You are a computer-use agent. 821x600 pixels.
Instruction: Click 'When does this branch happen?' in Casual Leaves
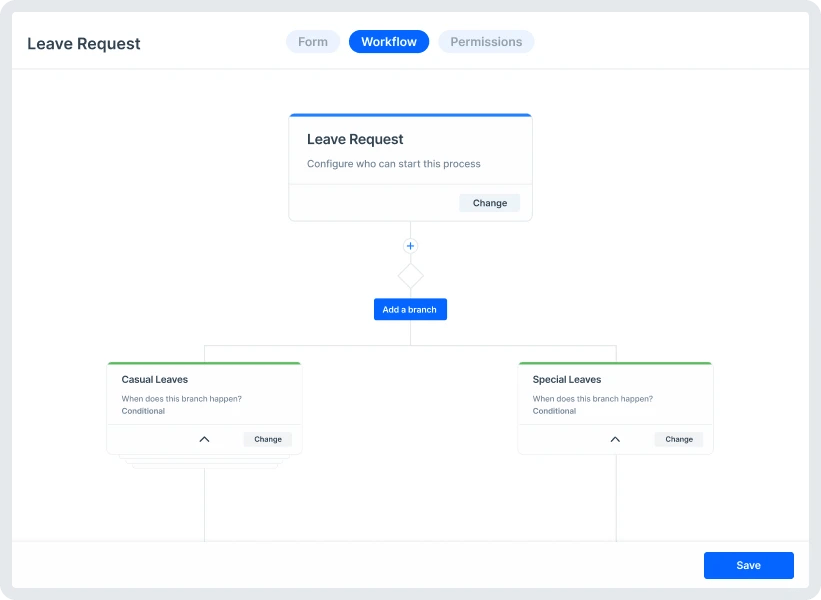point(182,399)
